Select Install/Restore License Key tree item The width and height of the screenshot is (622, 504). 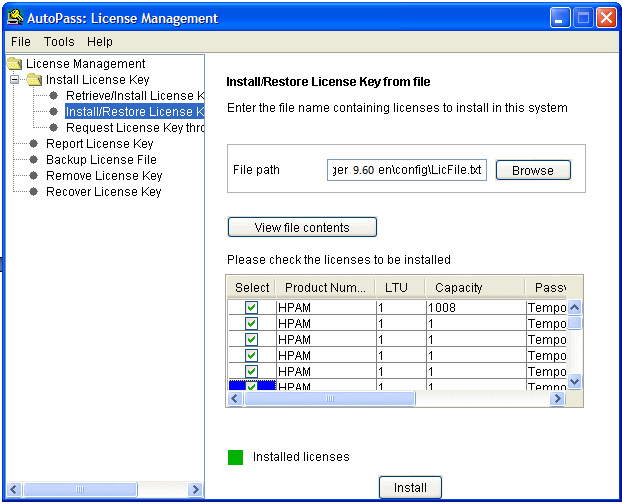[x=134, y=112]
